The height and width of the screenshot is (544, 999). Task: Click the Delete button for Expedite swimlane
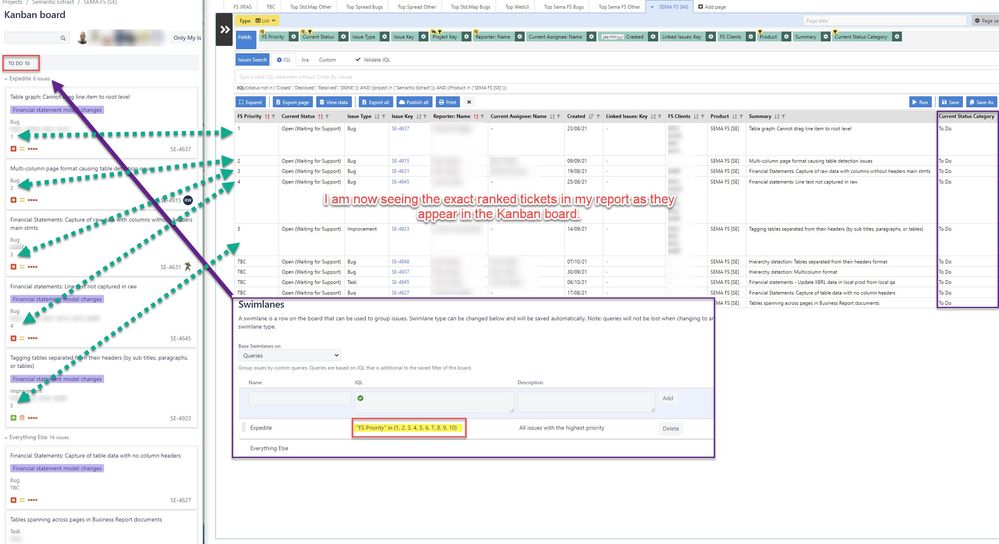coord(670,429)
